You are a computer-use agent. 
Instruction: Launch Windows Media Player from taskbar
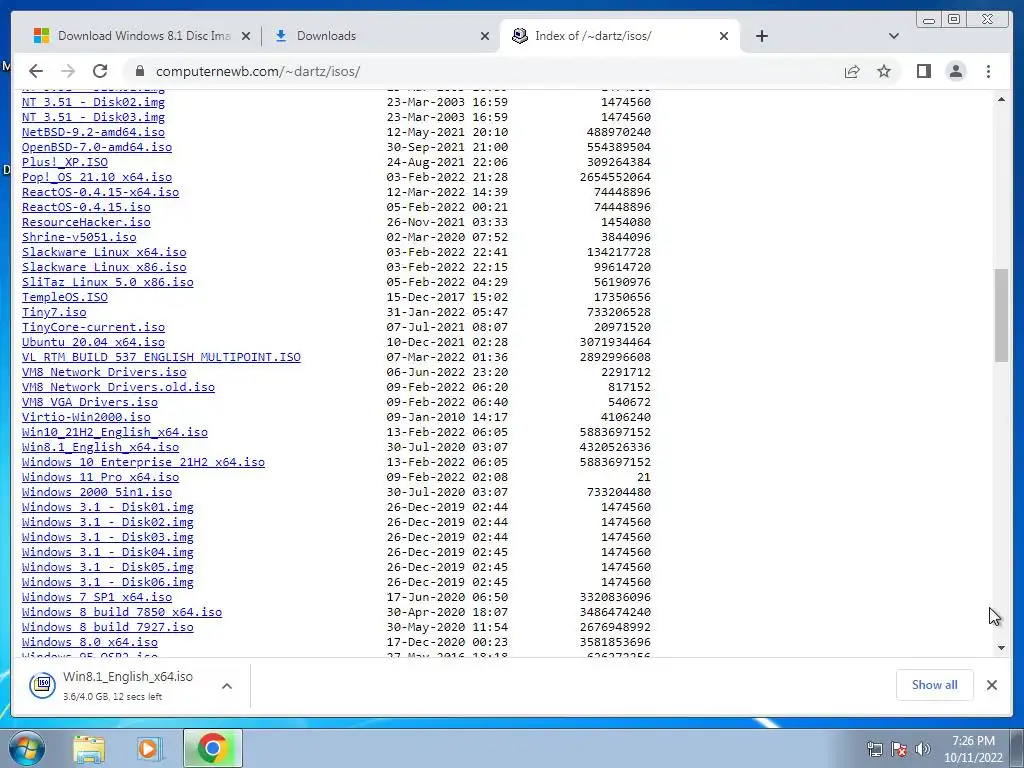149,748
